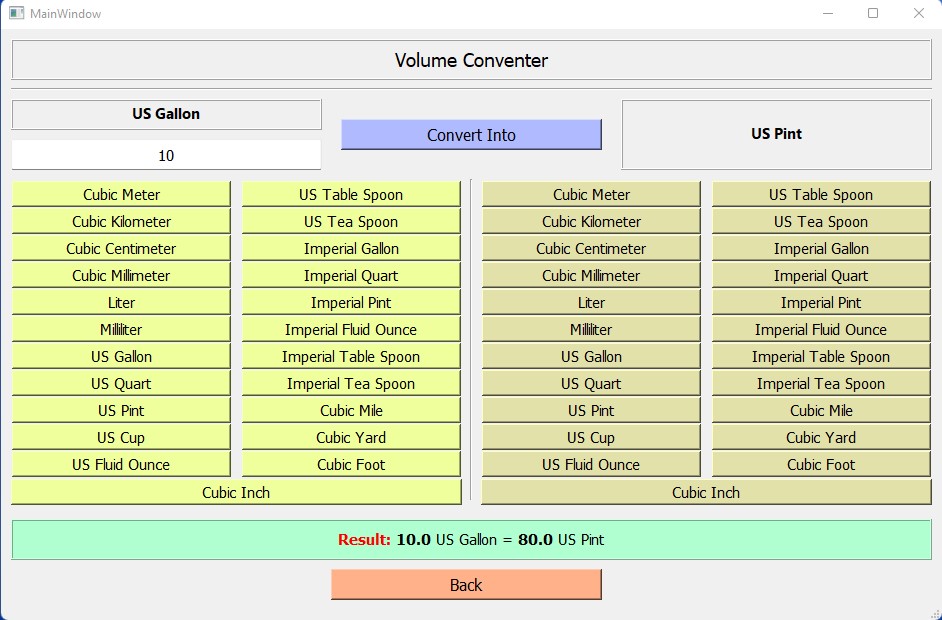Viewport: 942px width, 620px height.
Task: Choose Cubic Foot in the yellow source list
Action: [x=351, y=465]
